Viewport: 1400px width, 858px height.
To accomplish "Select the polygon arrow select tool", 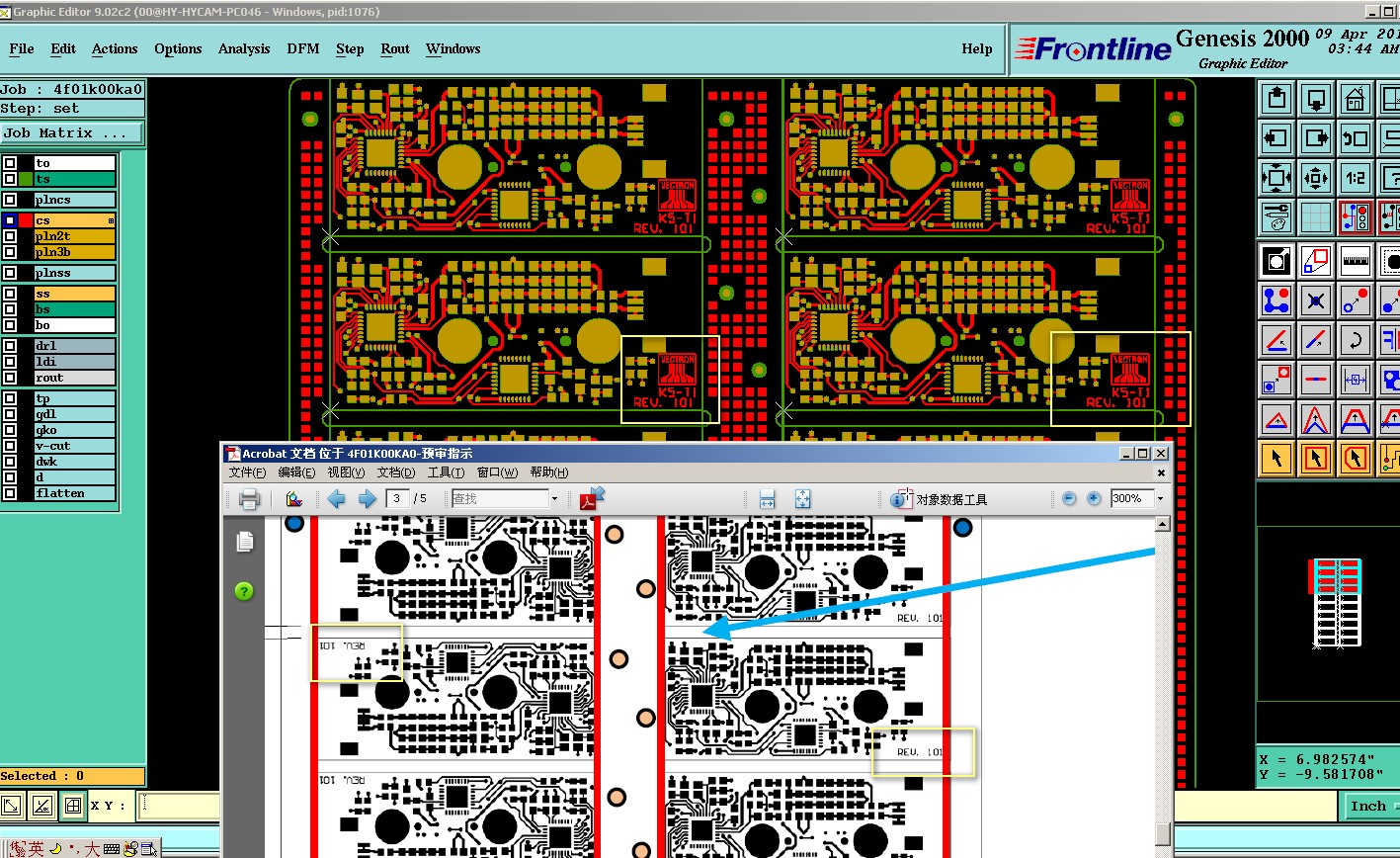I will (x=1355, y=459).
